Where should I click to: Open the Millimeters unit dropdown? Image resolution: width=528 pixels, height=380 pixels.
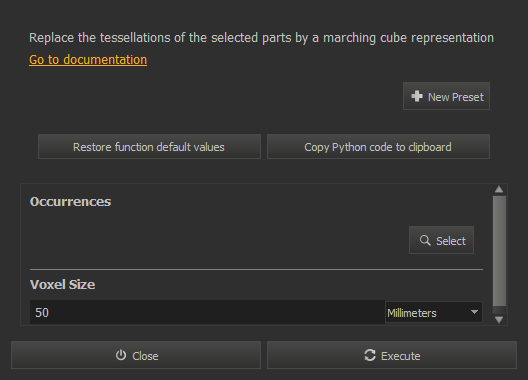tap(433, 312)
